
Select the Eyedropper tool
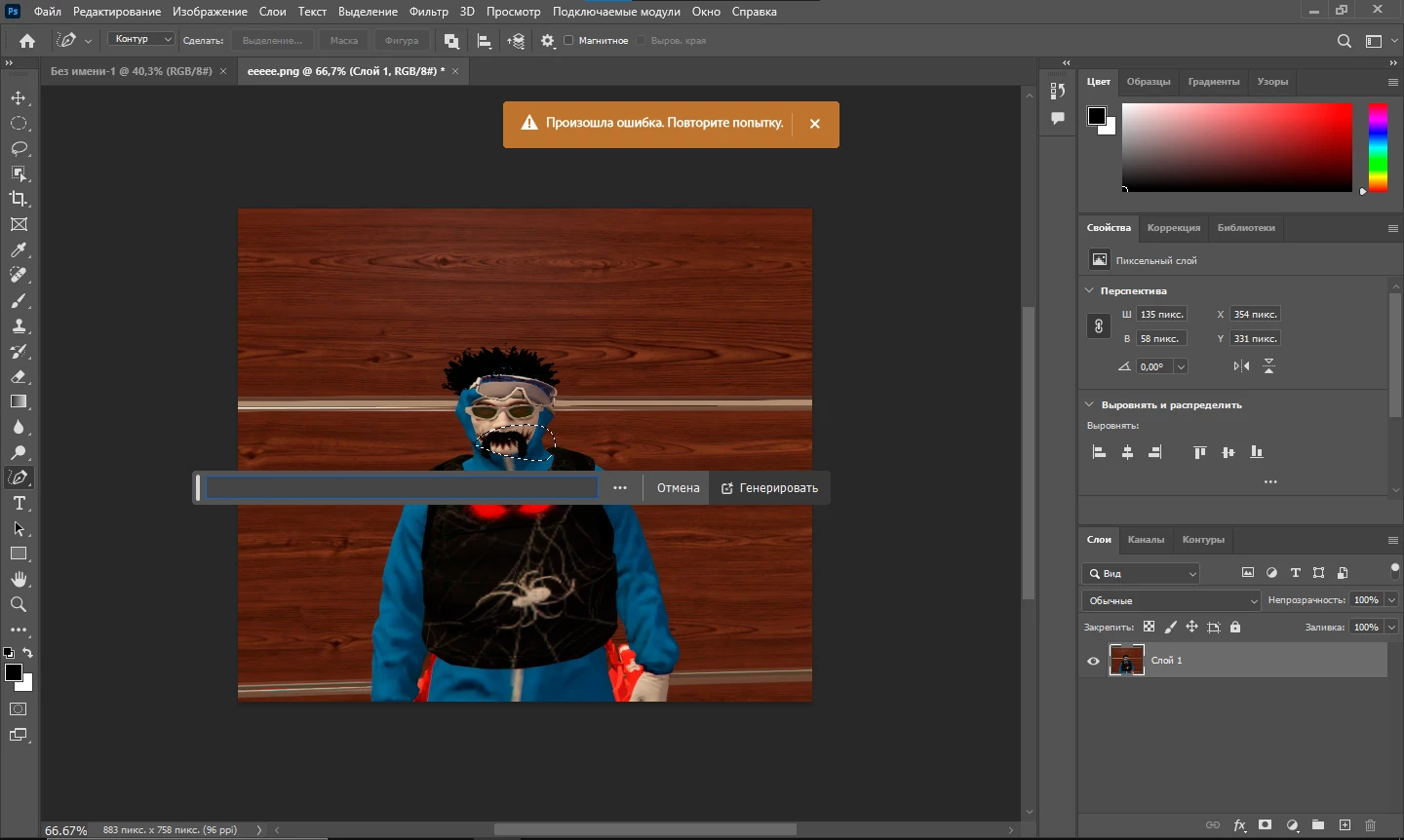click(19, 250)
